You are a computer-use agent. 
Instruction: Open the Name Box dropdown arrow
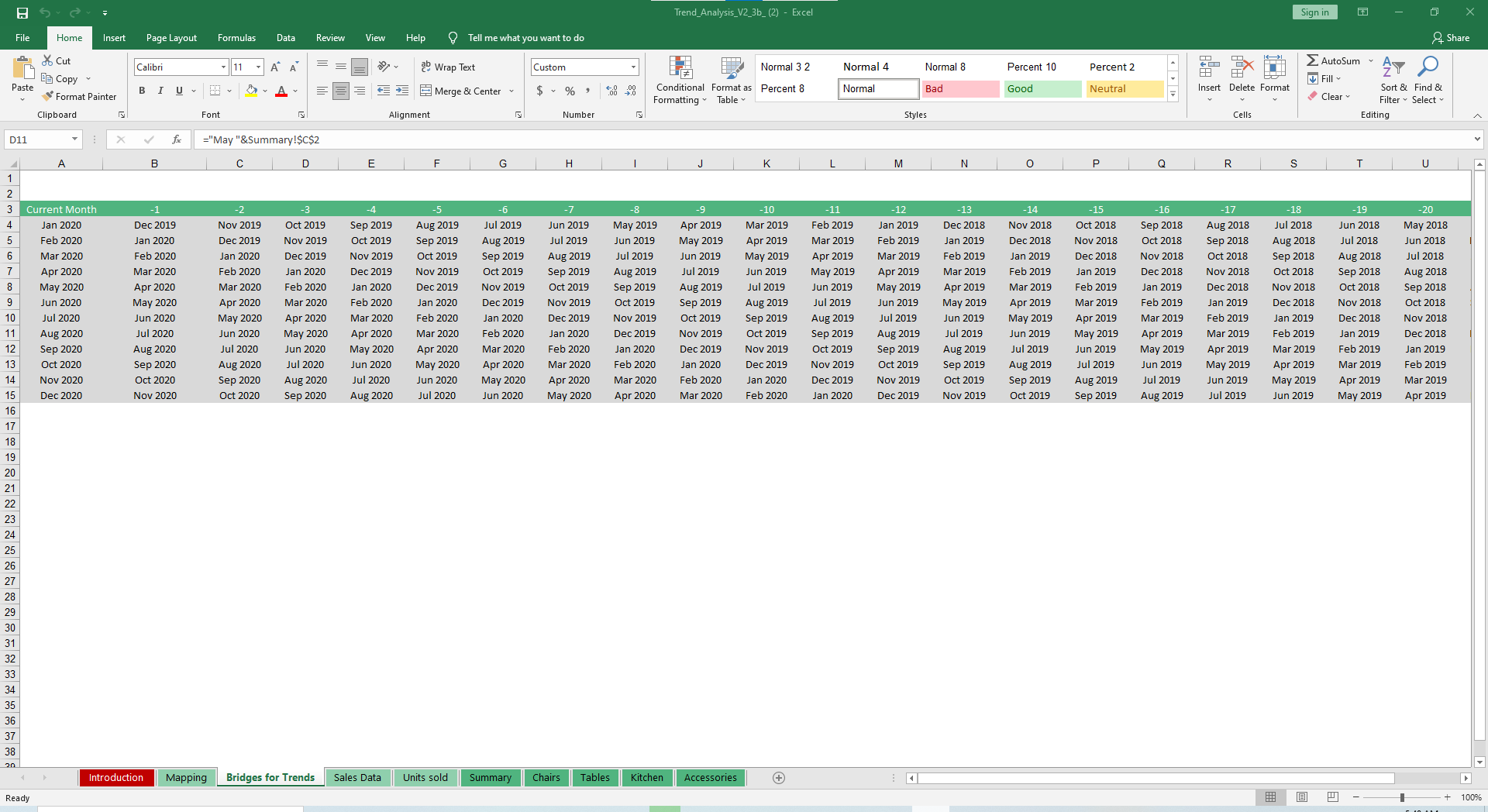click(x=74, y=139)
